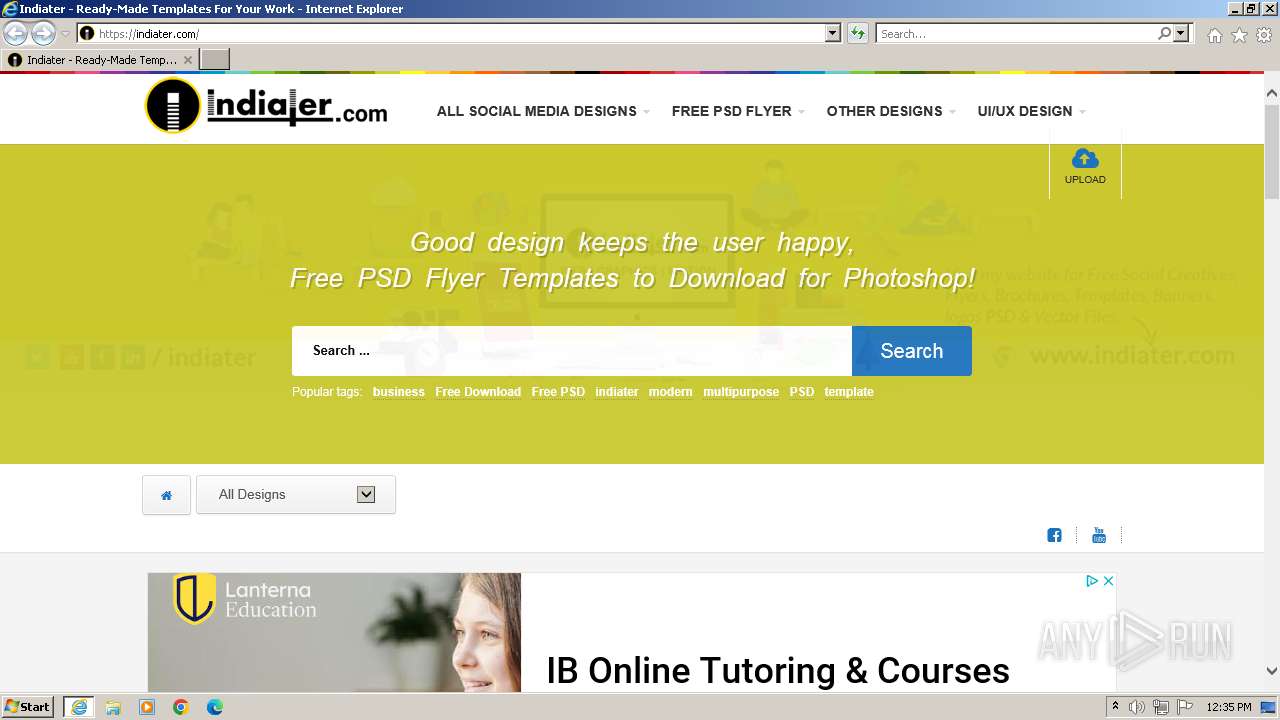Viewport: 1280px width, 720px height.
Task: Click the Action Center flag icon
Action: click(1185, 707)
